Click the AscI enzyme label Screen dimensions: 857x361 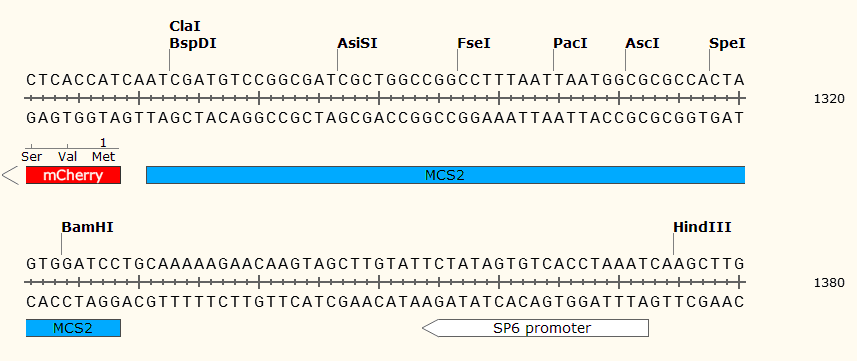pyautogui.click(x=642, y=43)
